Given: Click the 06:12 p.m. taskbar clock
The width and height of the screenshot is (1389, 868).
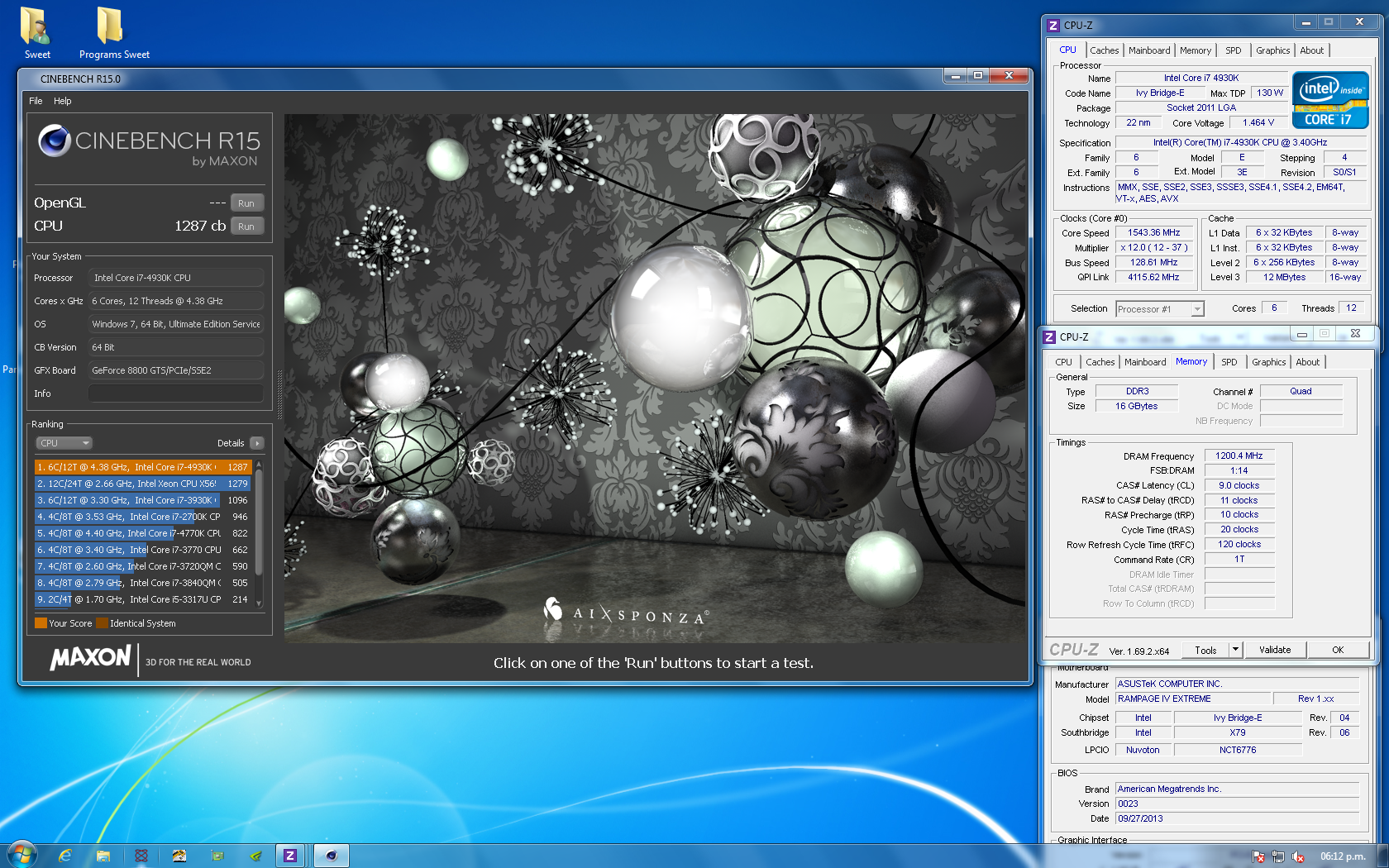Looking at the screenshot, I should click(x=1343, y=856).
